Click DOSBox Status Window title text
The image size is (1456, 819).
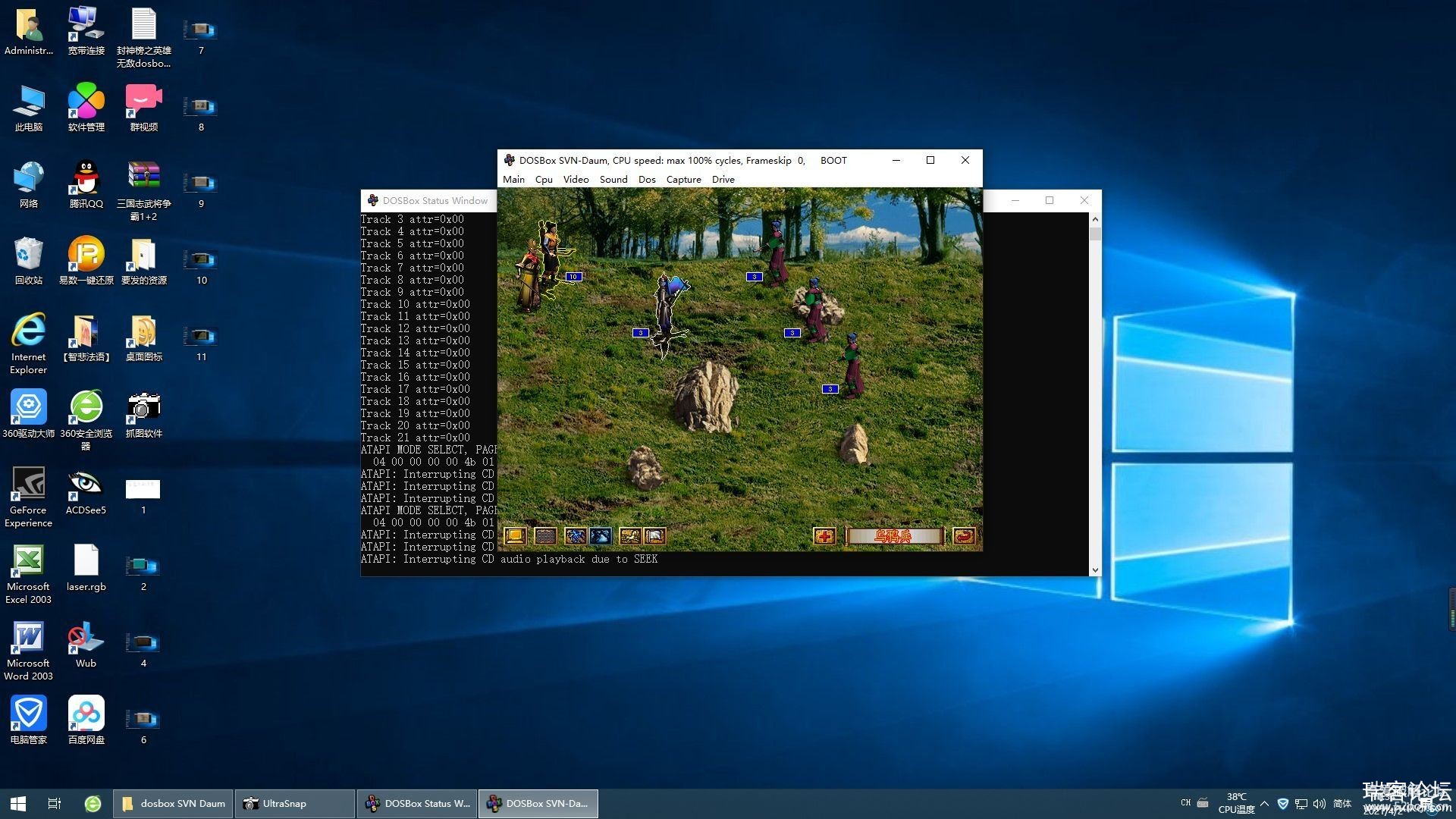coord(435,201)
